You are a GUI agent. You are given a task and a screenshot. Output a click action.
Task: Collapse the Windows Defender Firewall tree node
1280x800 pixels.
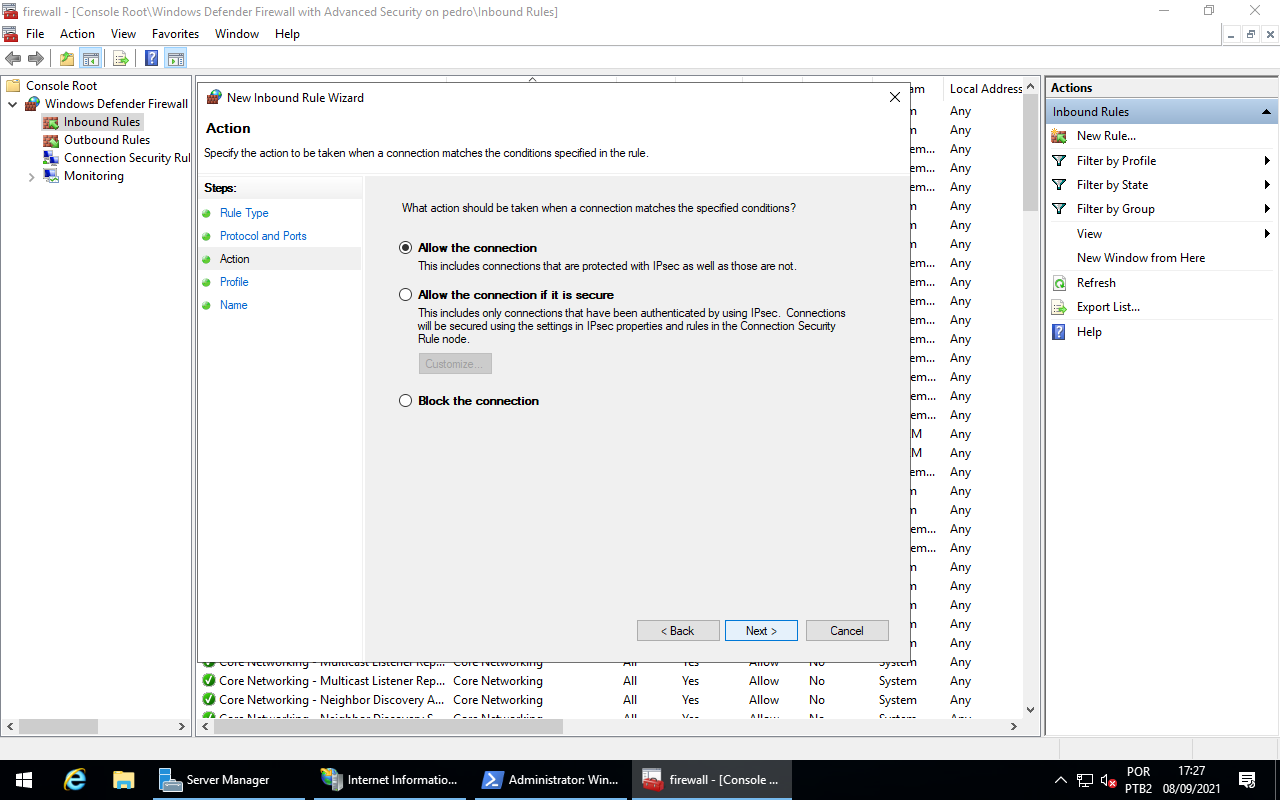(13, 104)
